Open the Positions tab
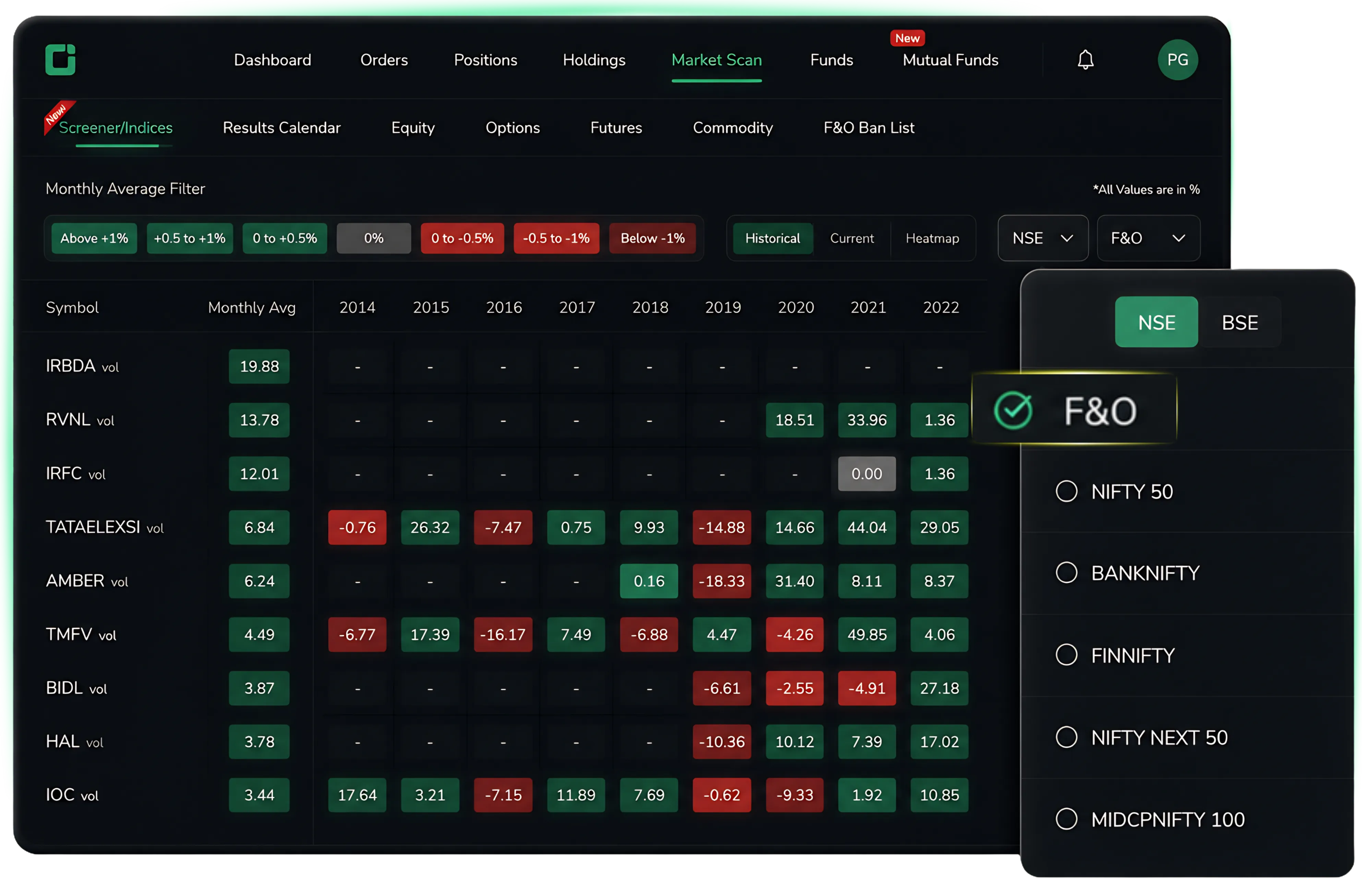This screenshot has width=1362, height=896. pos(485,60)
